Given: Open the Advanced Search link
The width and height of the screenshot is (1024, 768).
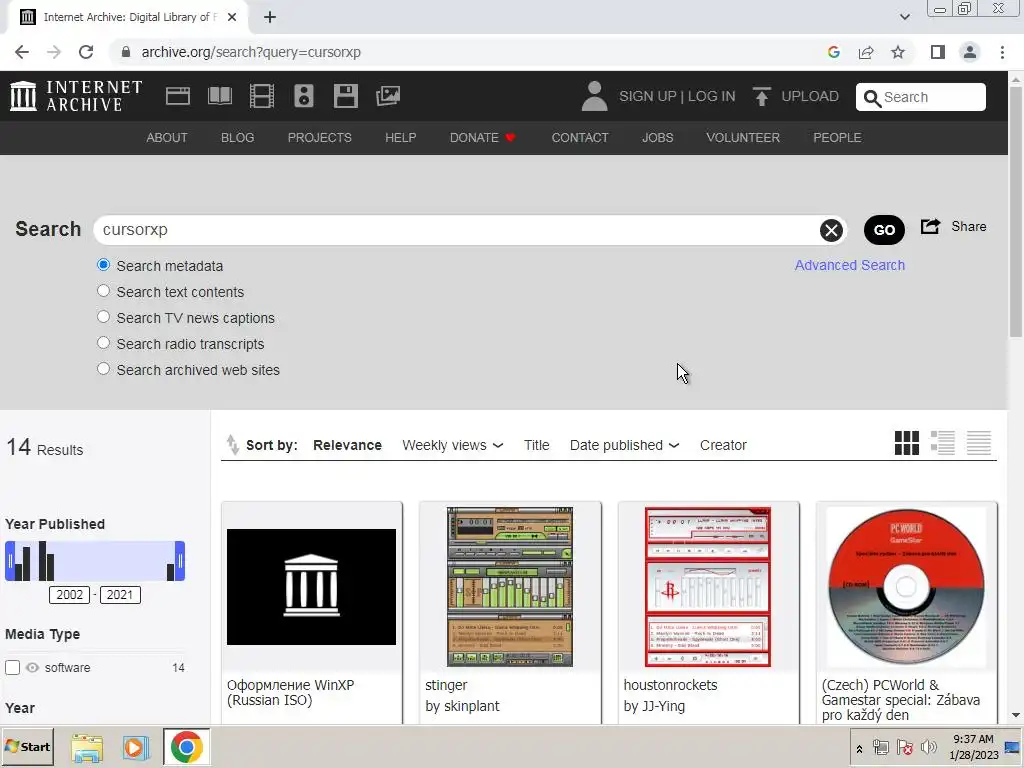Looking at the screenshot, I should pyautogui.click(x=850, y=265).
